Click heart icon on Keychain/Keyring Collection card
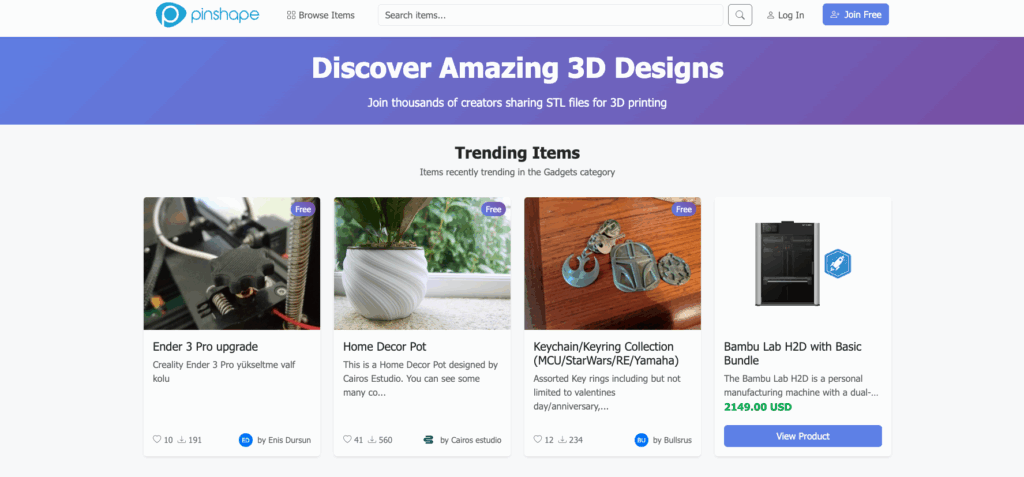Viewport: 1024px width, 477px height. tap(537, 439)
